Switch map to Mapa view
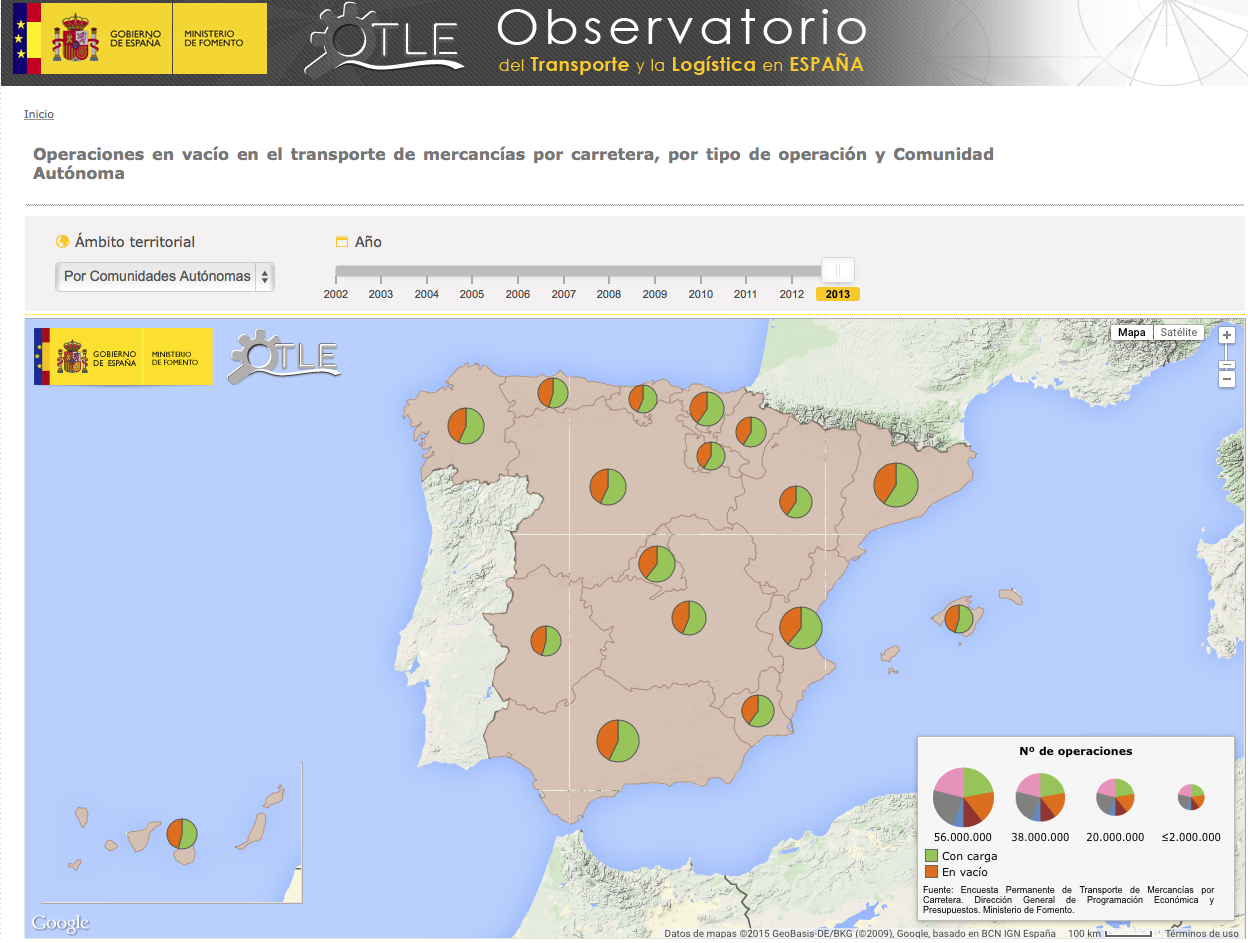Image resolution: width=1248 pixels, height=943 pixels. point(1131,333)
